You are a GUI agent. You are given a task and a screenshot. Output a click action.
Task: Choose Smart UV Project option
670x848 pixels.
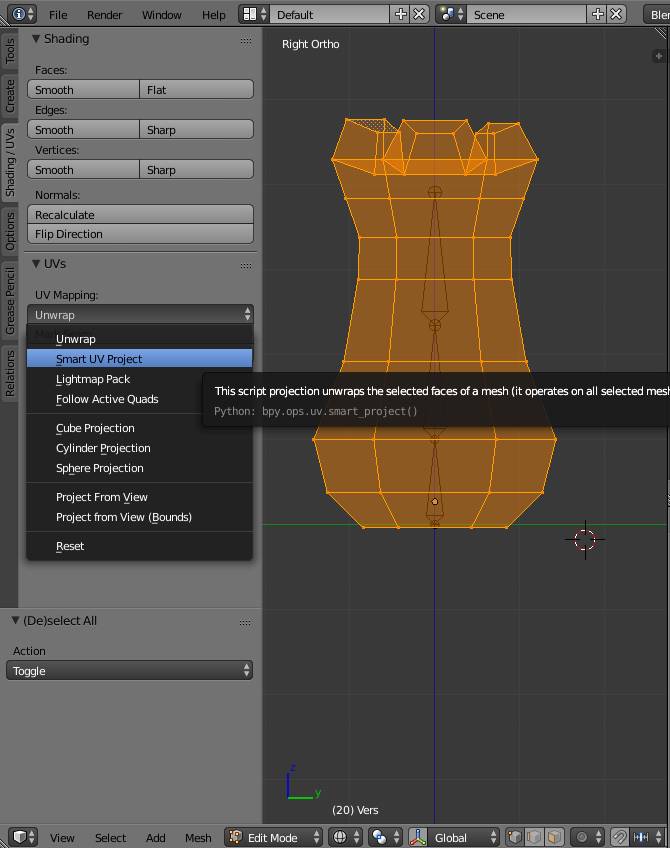(x=140, y=359)
